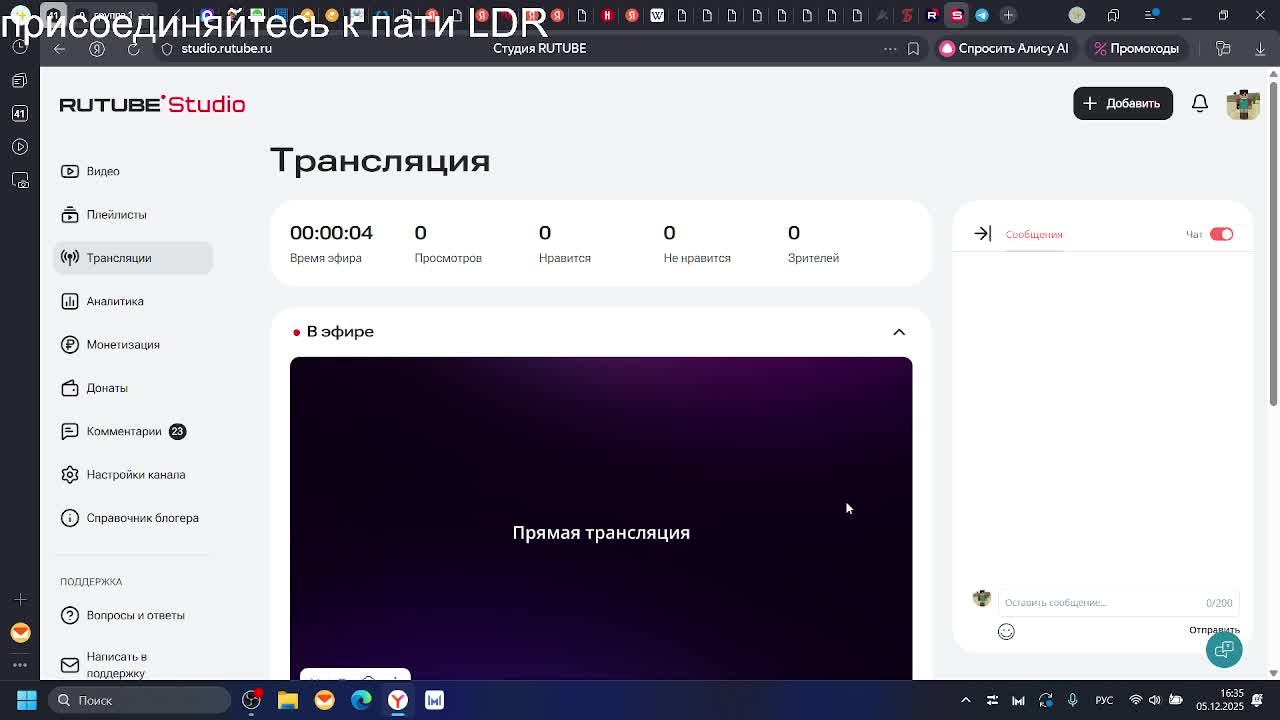Open Yandex Browser taskbar icon
The height and width of the screenshot is (720, 1280).
click(398, 700)
